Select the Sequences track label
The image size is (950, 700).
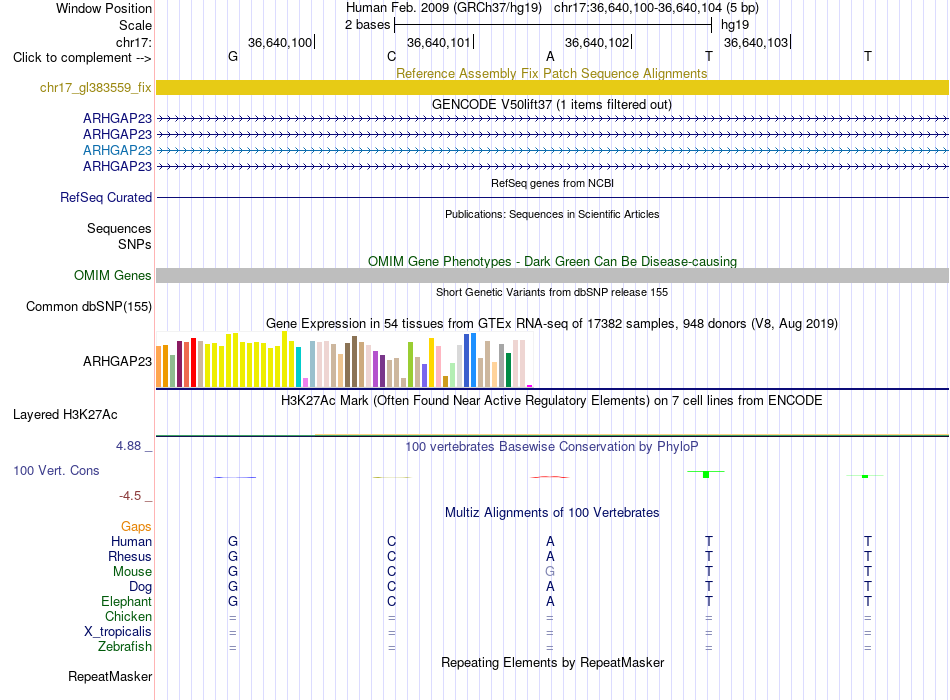[x=119, y=228]
